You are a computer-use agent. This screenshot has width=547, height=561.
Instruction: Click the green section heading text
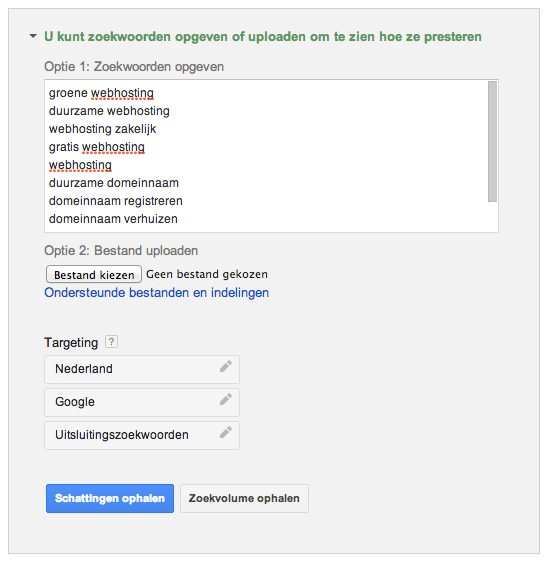pyautogui.click(x=263, y=36)
